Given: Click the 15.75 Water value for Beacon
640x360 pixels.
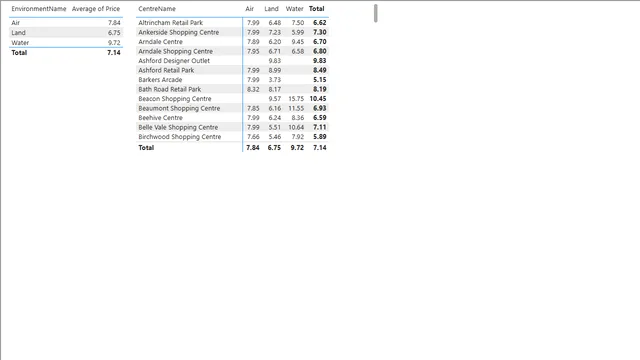Looking at the screenshot, I should tap(296, 99).
